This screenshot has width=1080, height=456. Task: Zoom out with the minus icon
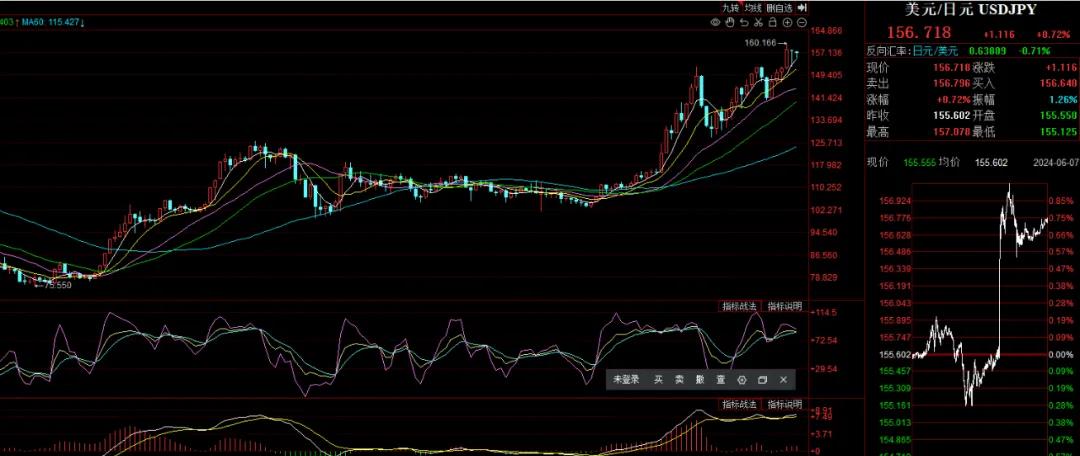coord(801,22)
